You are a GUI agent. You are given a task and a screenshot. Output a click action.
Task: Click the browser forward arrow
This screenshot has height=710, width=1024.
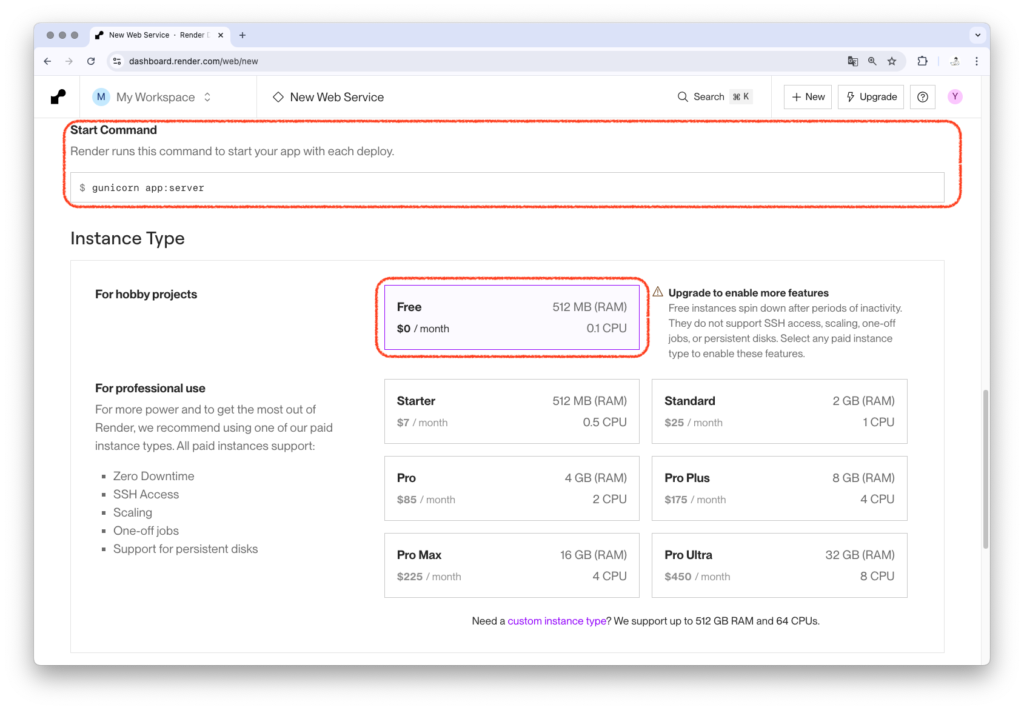[x=69, y=61]
